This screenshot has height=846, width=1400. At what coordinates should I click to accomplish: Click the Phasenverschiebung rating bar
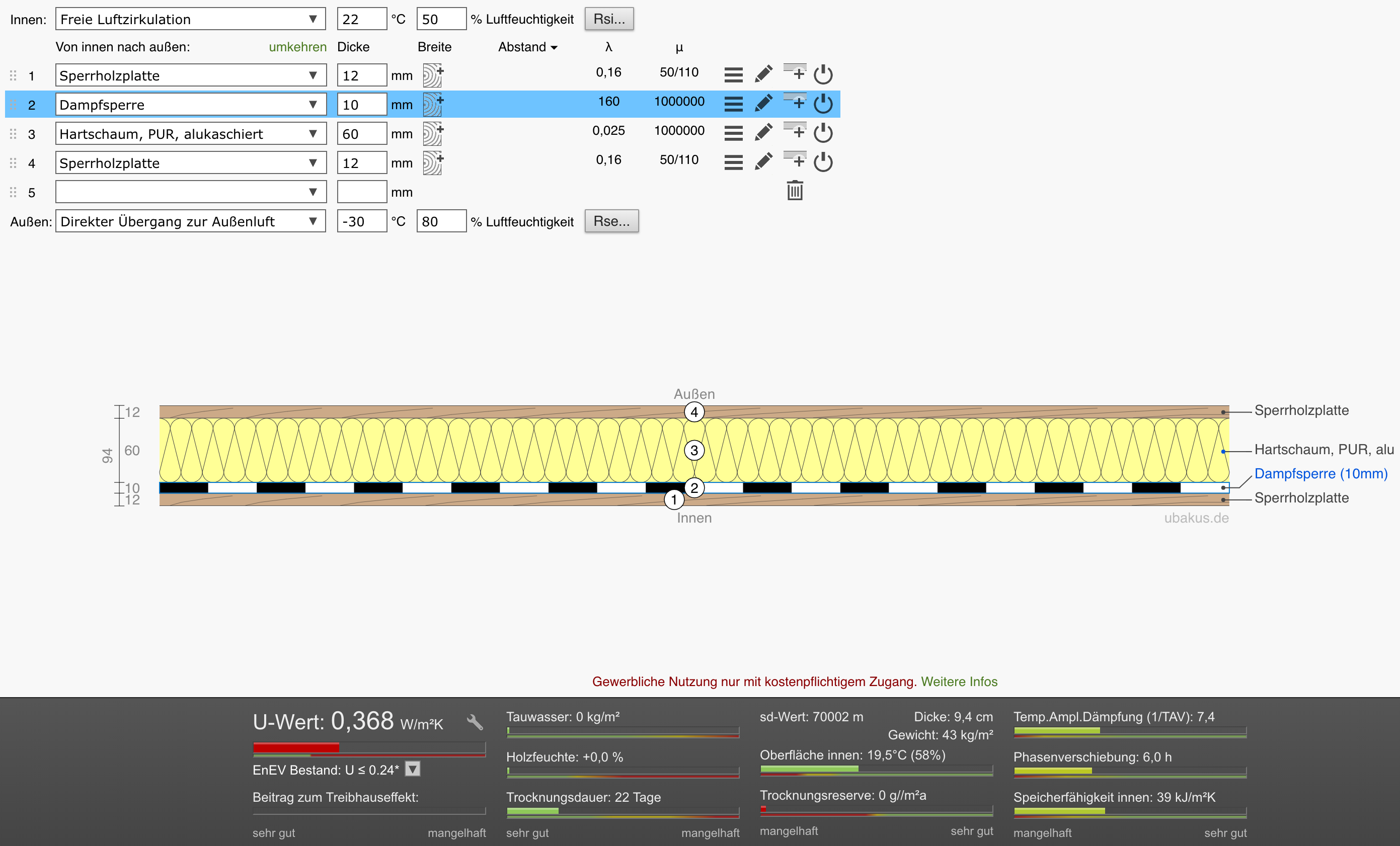pyautogui.click(x=1130, y=772)
